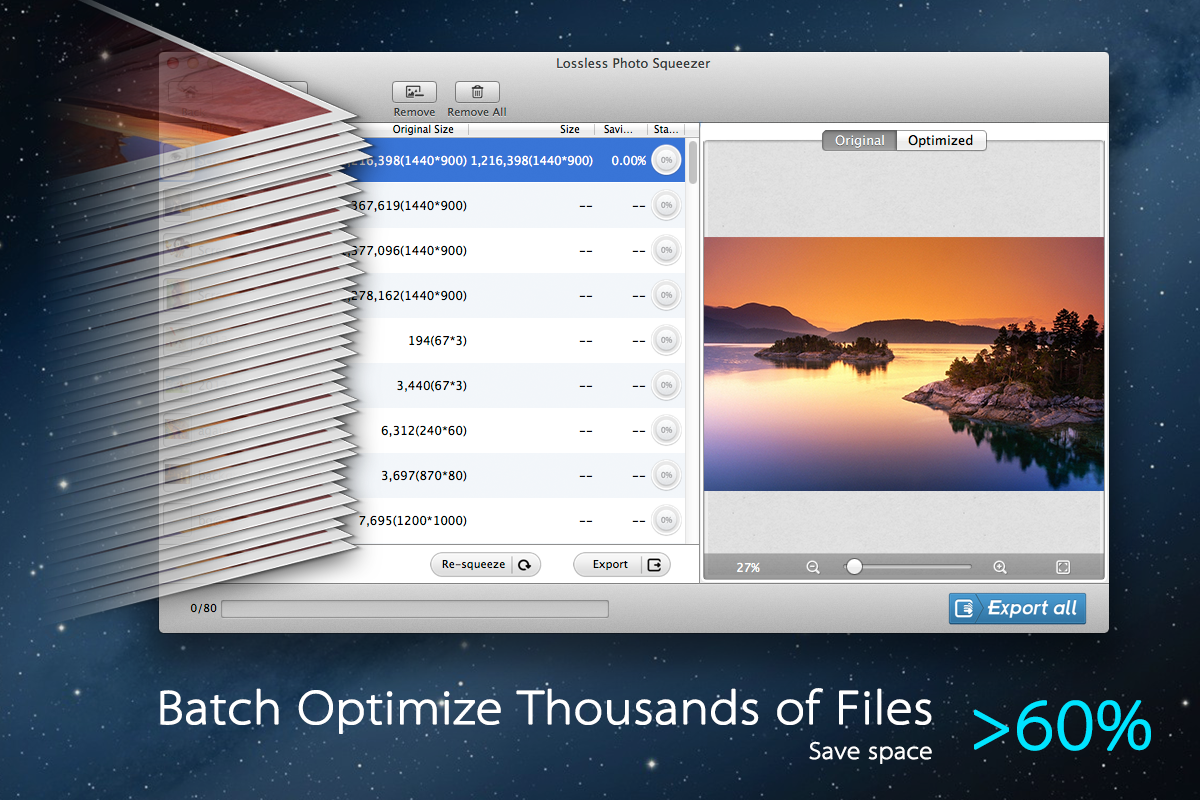Click the Remove All trash icon
Viewport: 1200px width, 800px height.
[477, 91]
